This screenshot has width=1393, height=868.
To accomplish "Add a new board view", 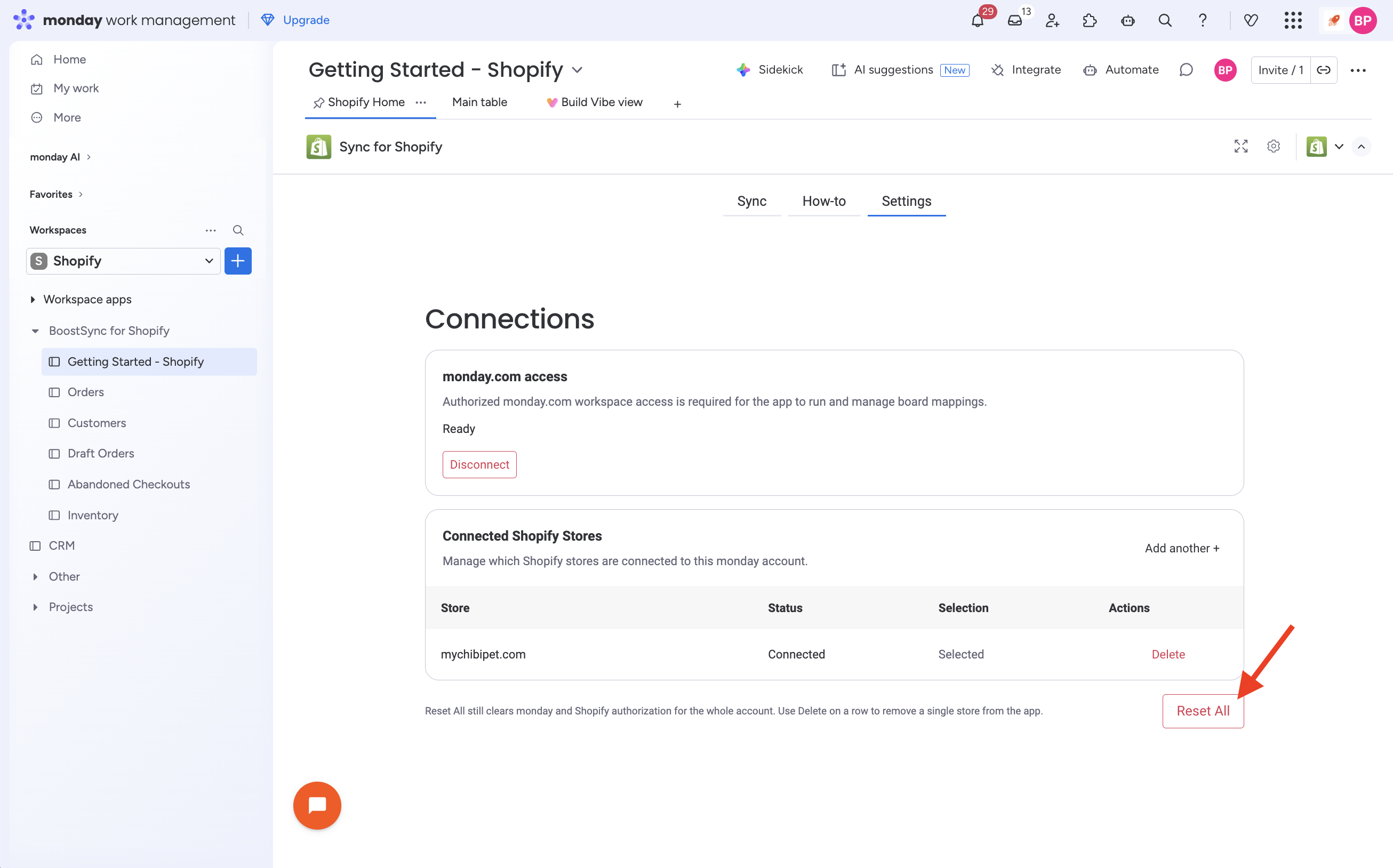I will (x=677, y=104).
